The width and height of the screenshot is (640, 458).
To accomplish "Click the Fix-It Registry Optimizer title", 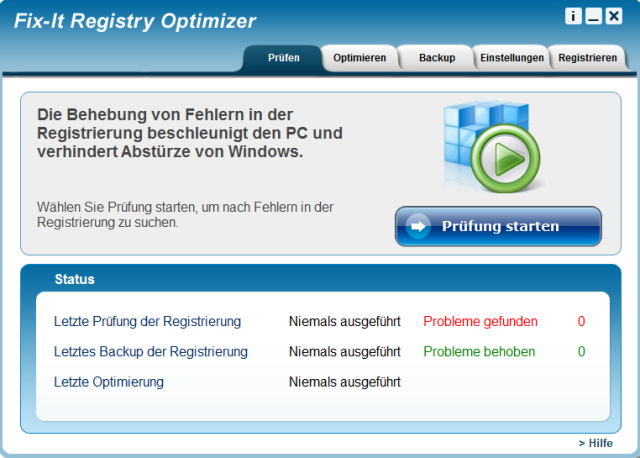I will (x=135, y=21).
